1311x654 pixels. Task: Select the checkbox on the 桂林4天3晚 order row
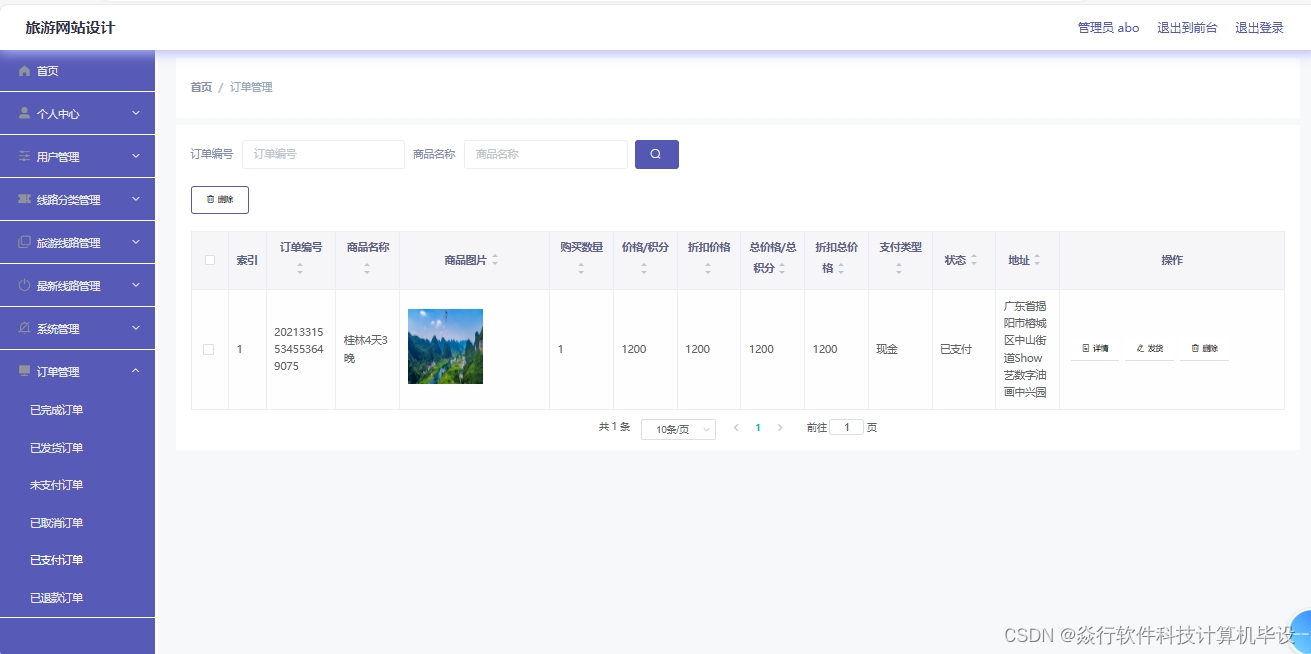tap(209, 349)
